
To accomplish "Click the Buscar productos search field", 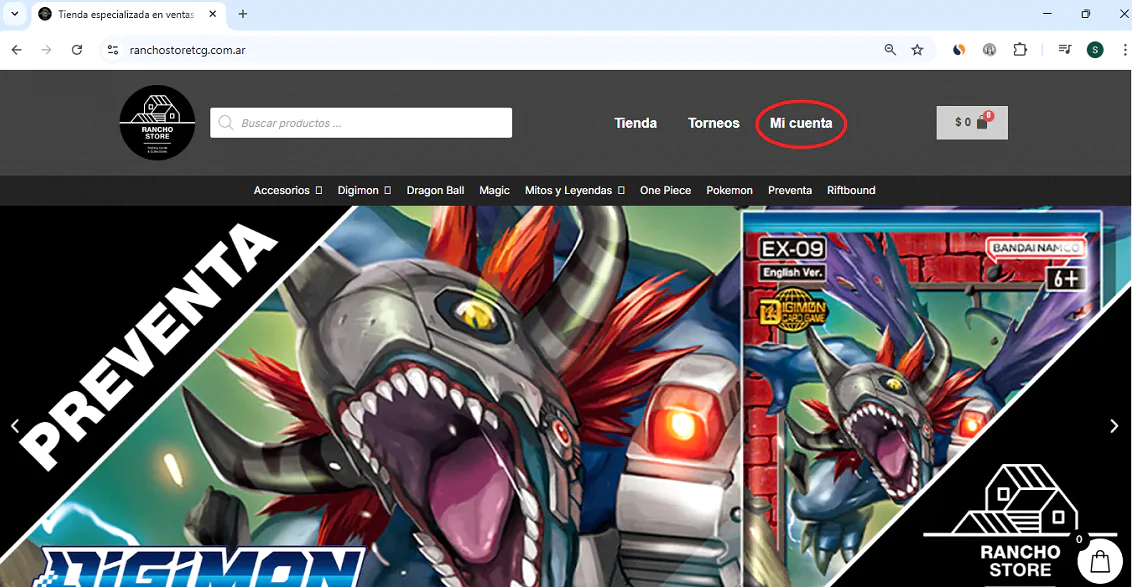I will tap(361, 123).
